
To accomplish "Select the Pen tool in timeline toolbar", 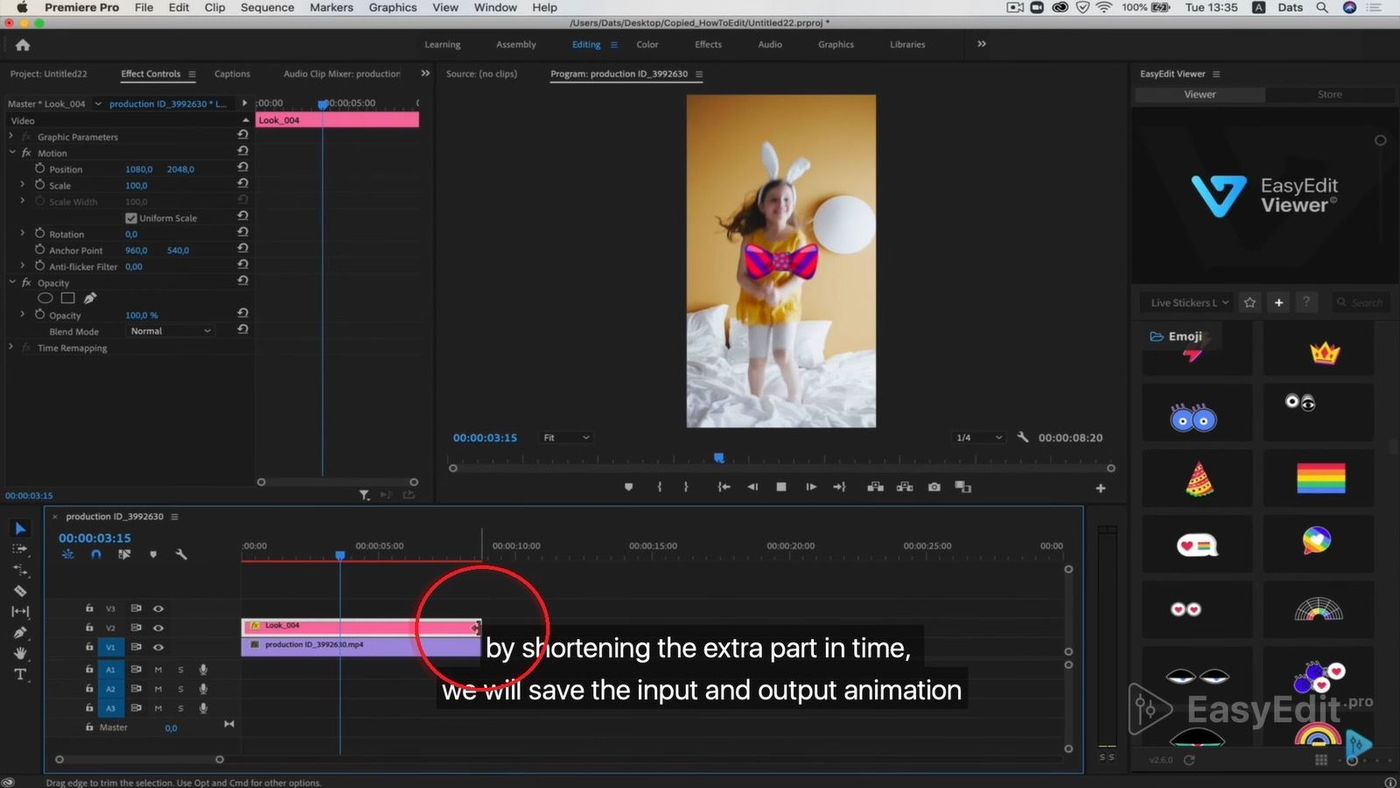I will point(20,632).
